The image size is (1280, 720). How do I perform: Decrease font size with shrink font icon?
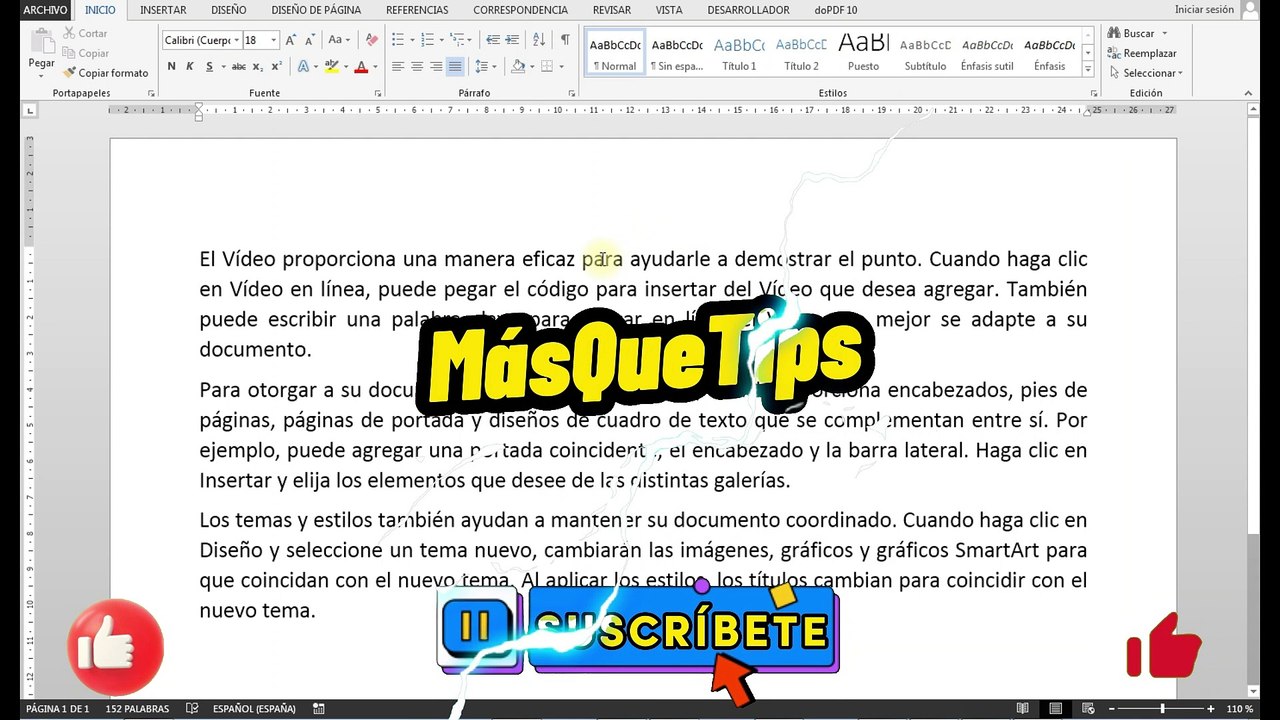pos(309,40)
